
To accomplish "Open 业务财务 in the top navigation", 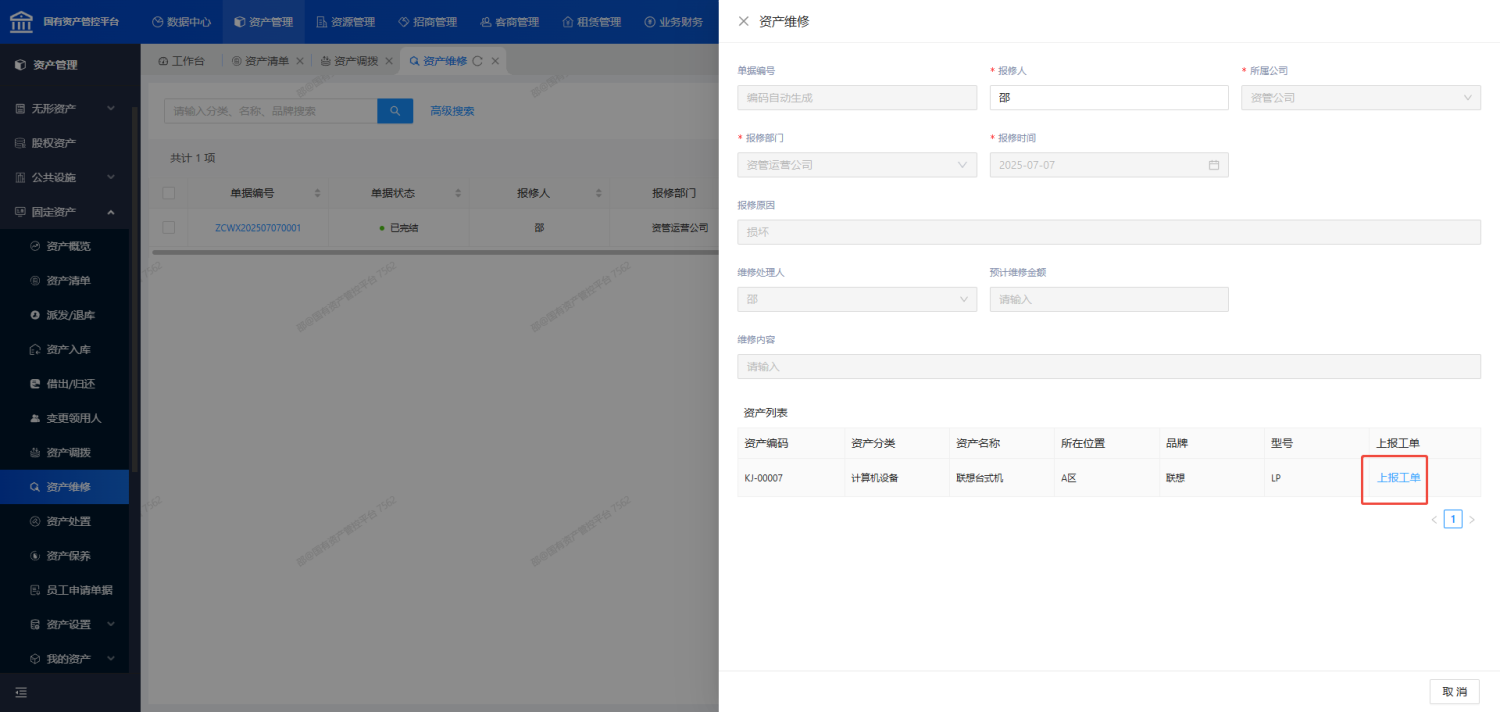I will pyautogui.click(x=674, y=21).
